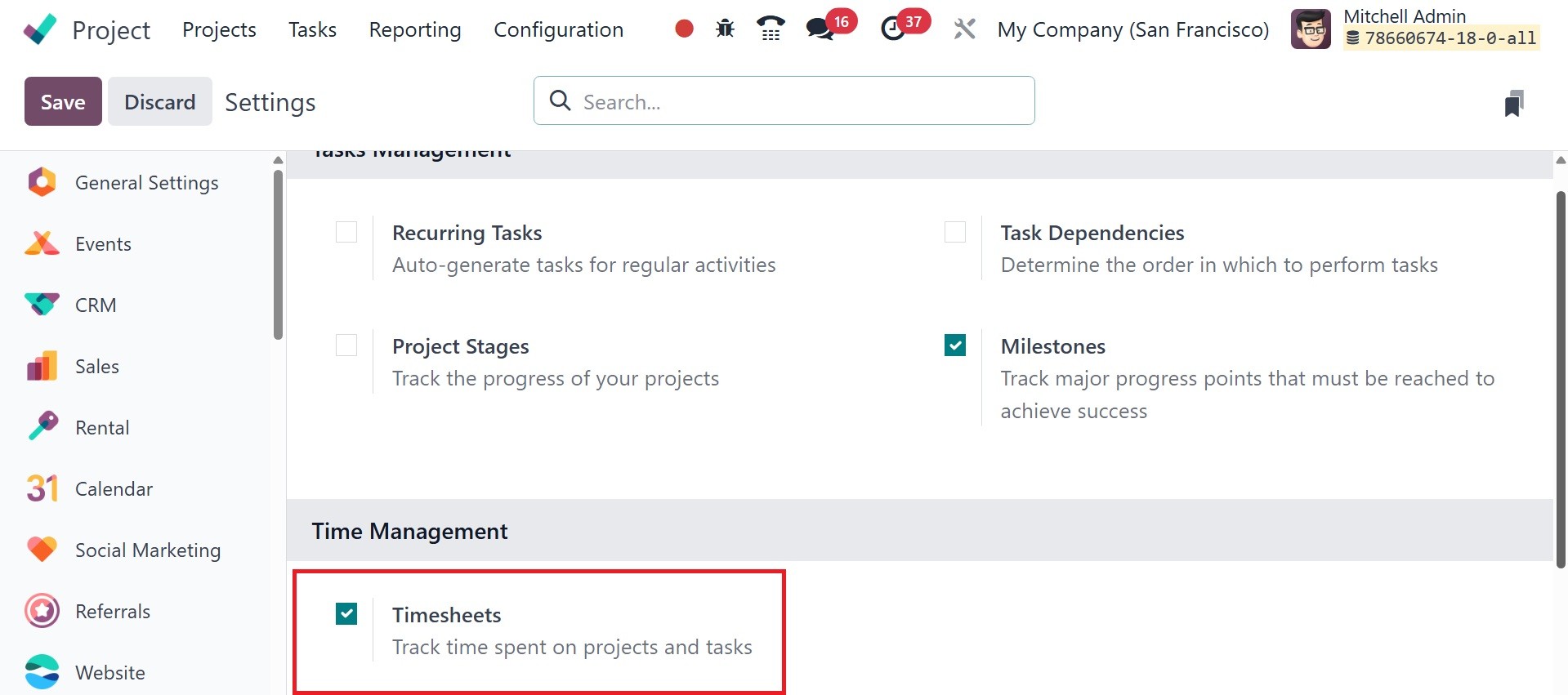Click the Project app logo icon
The image size is (1568, 695).
40,29
